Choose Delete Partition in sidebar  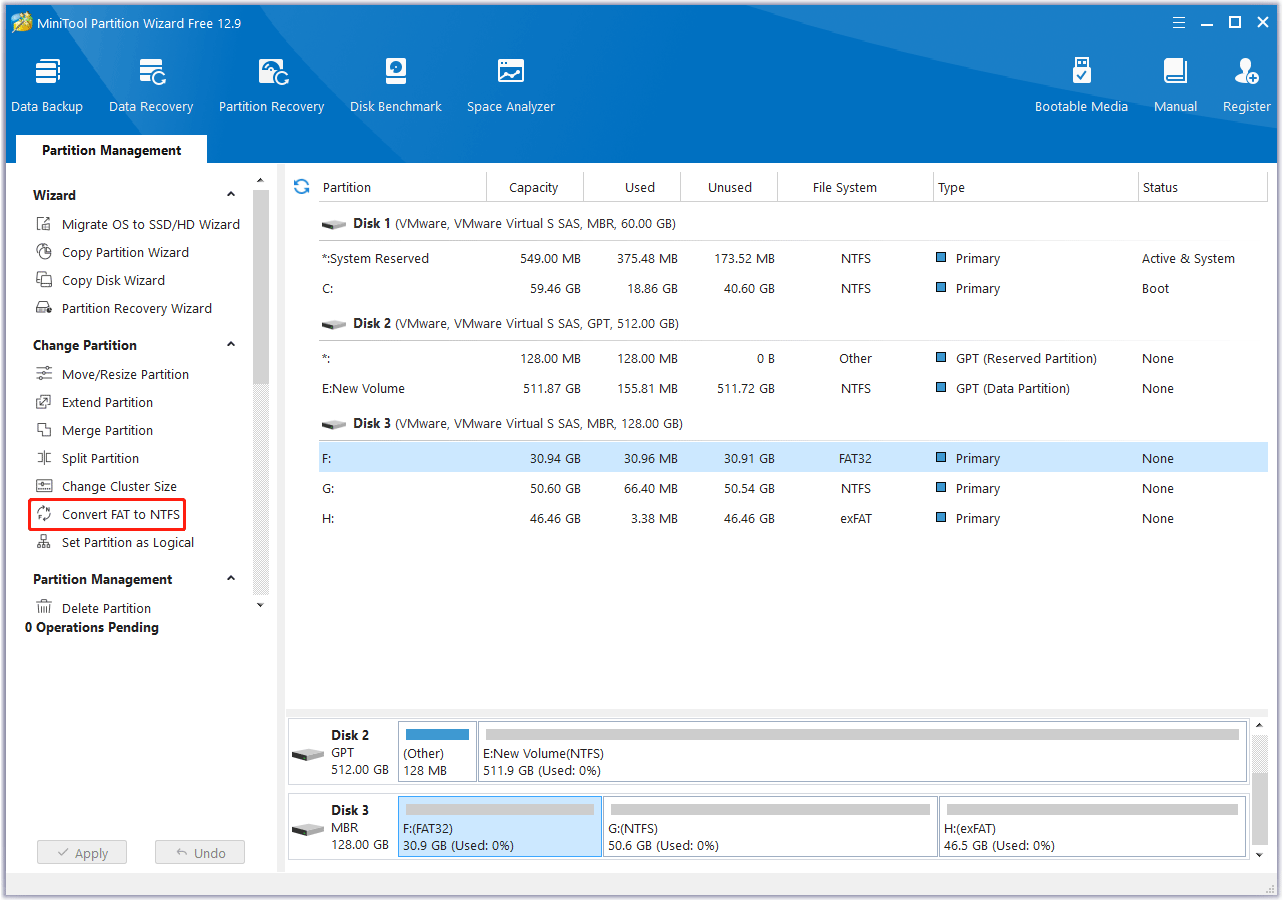(93, 608)
